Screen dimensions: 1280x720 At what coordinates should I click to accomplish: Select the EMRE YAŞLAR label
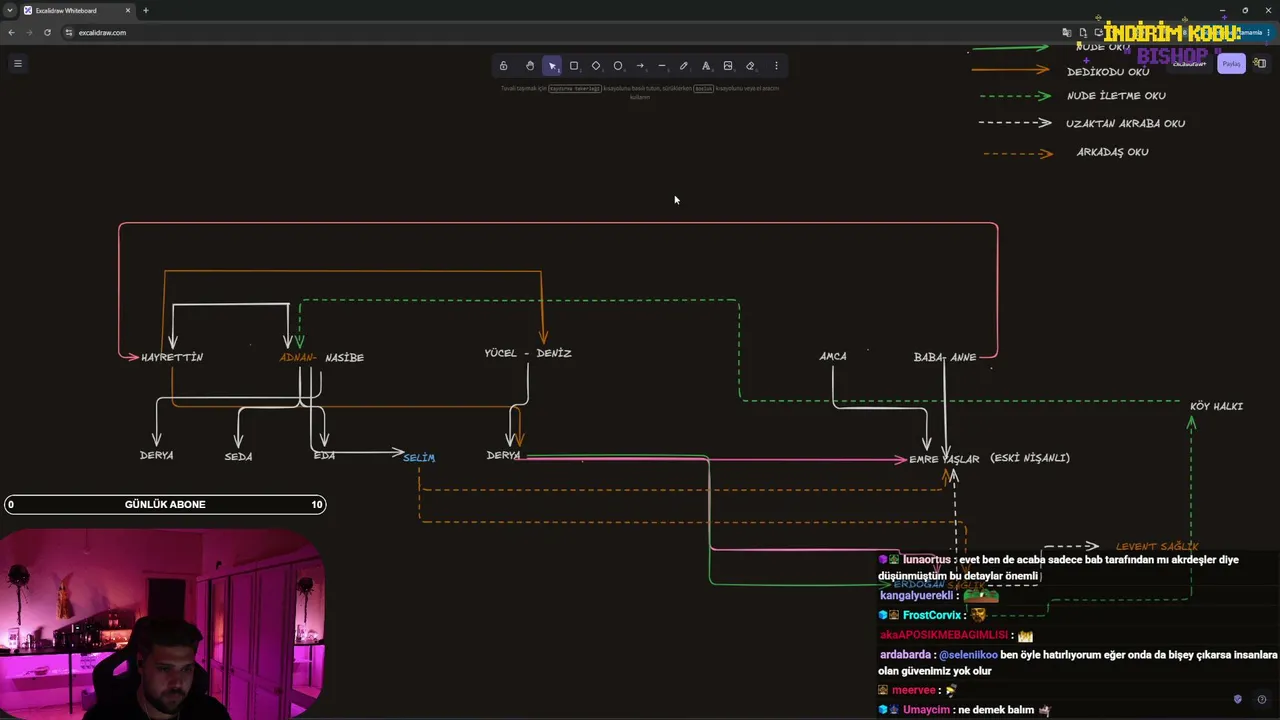click(944, 459)
